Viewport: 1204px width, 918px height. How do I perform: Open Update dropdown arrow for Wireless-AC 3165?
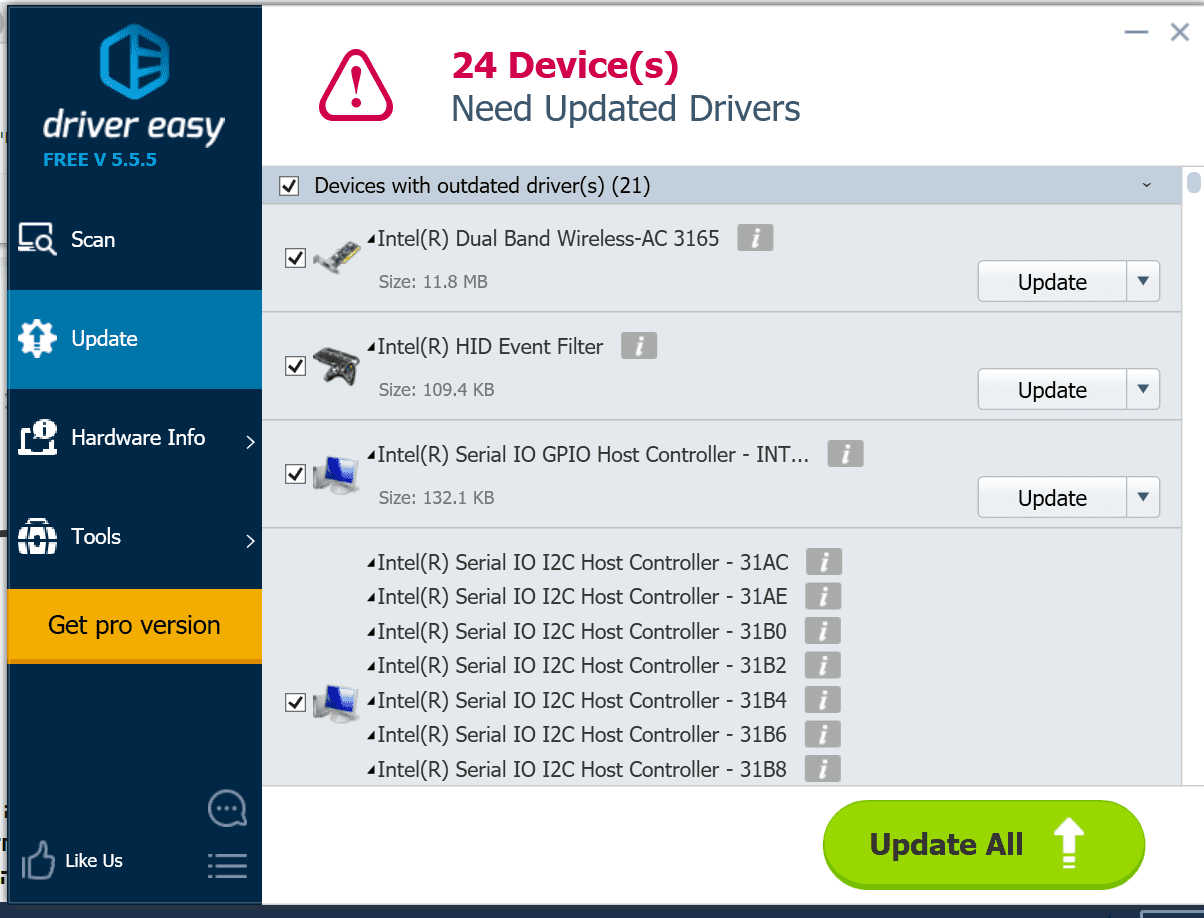(x=1143, y=282)
